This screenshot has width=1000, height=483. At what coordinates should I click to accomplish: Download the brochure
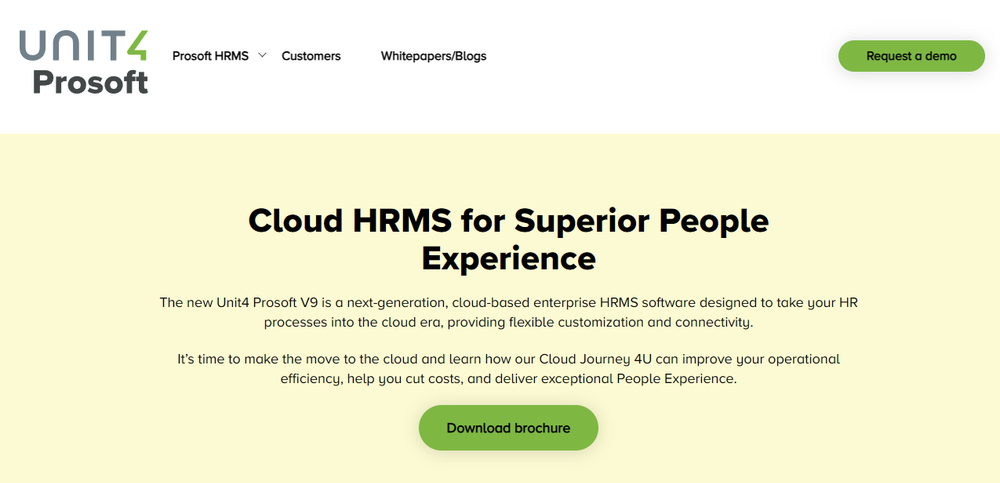pyautogui.click(x=508, y=427)
